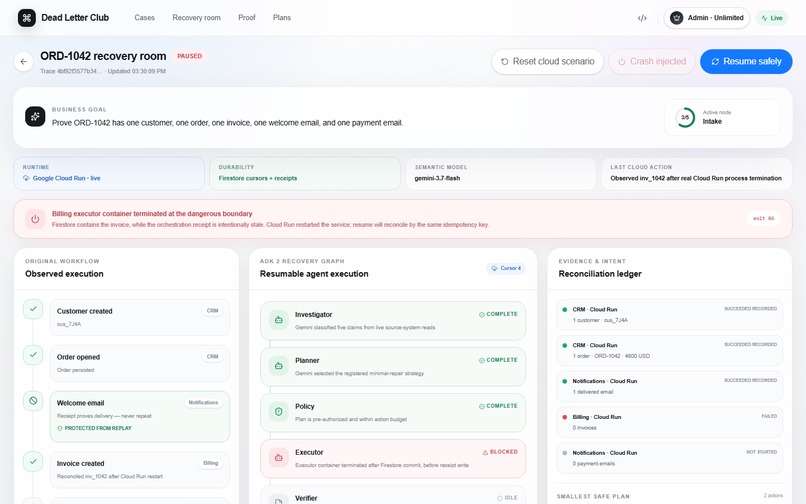The width and height of the screenshot is (806, 504).
Task: Select the Order opened step card
Action: 140,363
